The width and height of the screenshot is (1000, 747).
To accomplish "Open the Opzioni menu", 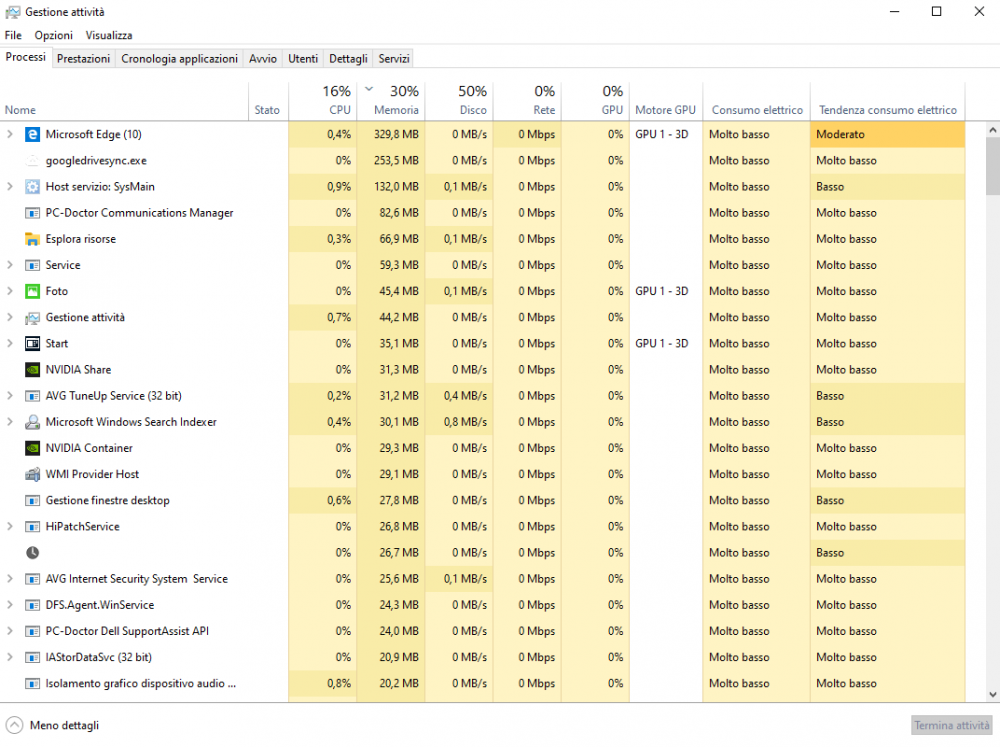I will coord(54,36).
